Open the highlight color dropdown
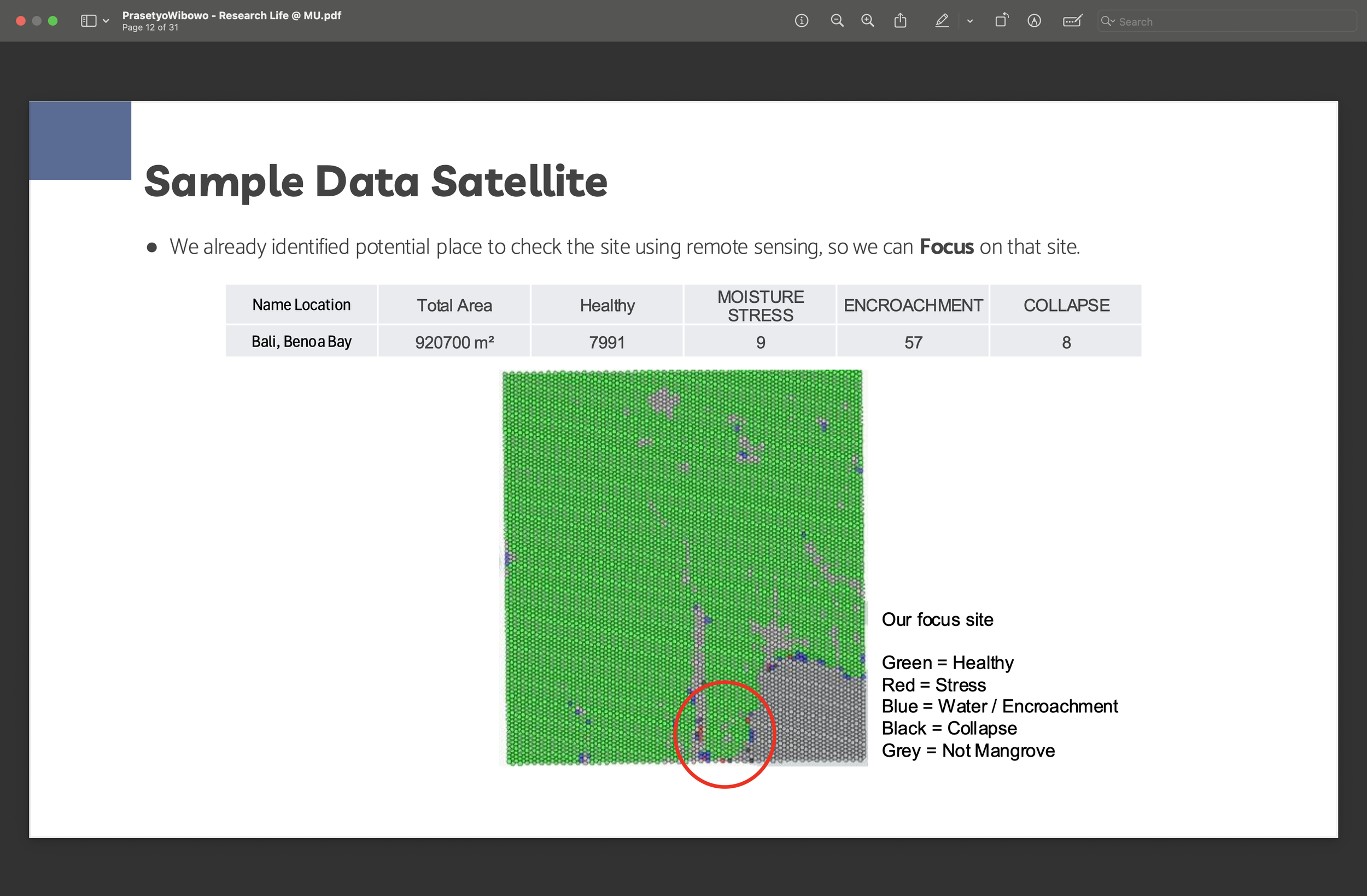This screenshot has width=1367, height=896. click(x=970, y=21)
